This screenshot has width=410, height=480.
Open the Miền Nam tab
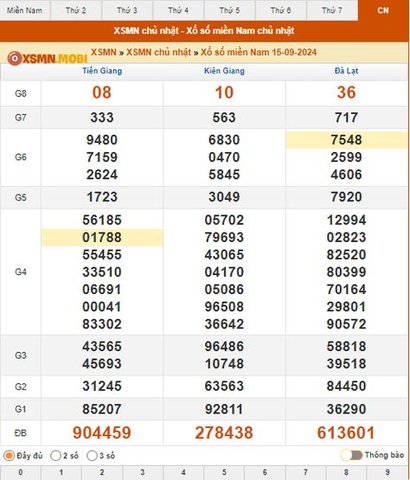25,10
